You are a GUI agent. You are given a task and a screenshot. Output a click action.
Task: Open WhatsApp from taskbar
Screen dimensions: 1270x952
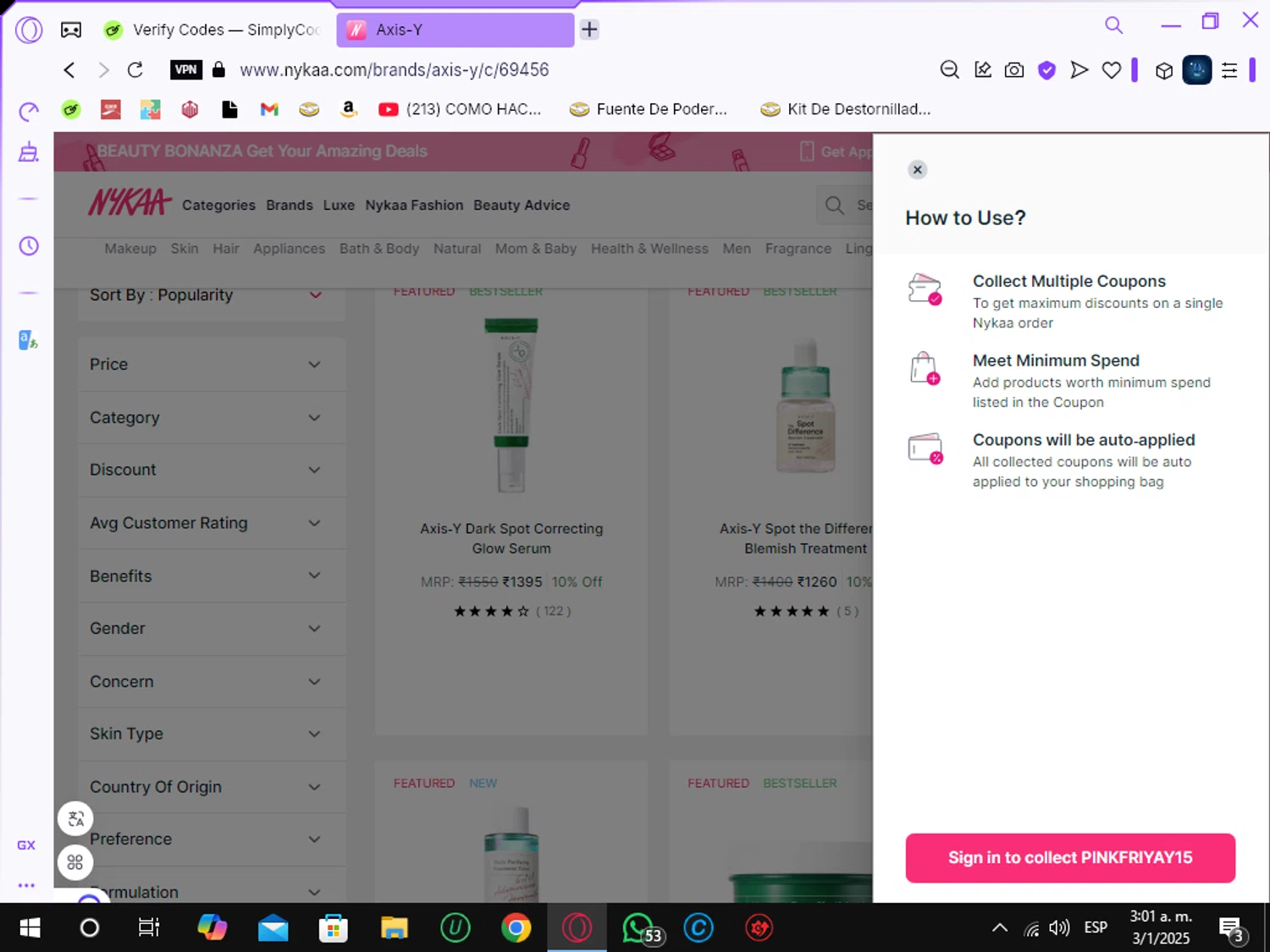[x=639, y=928]
